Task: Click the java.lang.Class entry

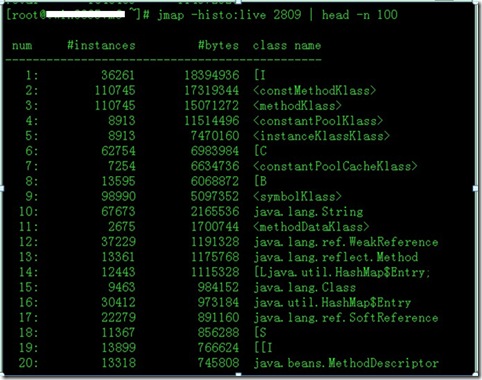Action: click(x=305, y=287)
